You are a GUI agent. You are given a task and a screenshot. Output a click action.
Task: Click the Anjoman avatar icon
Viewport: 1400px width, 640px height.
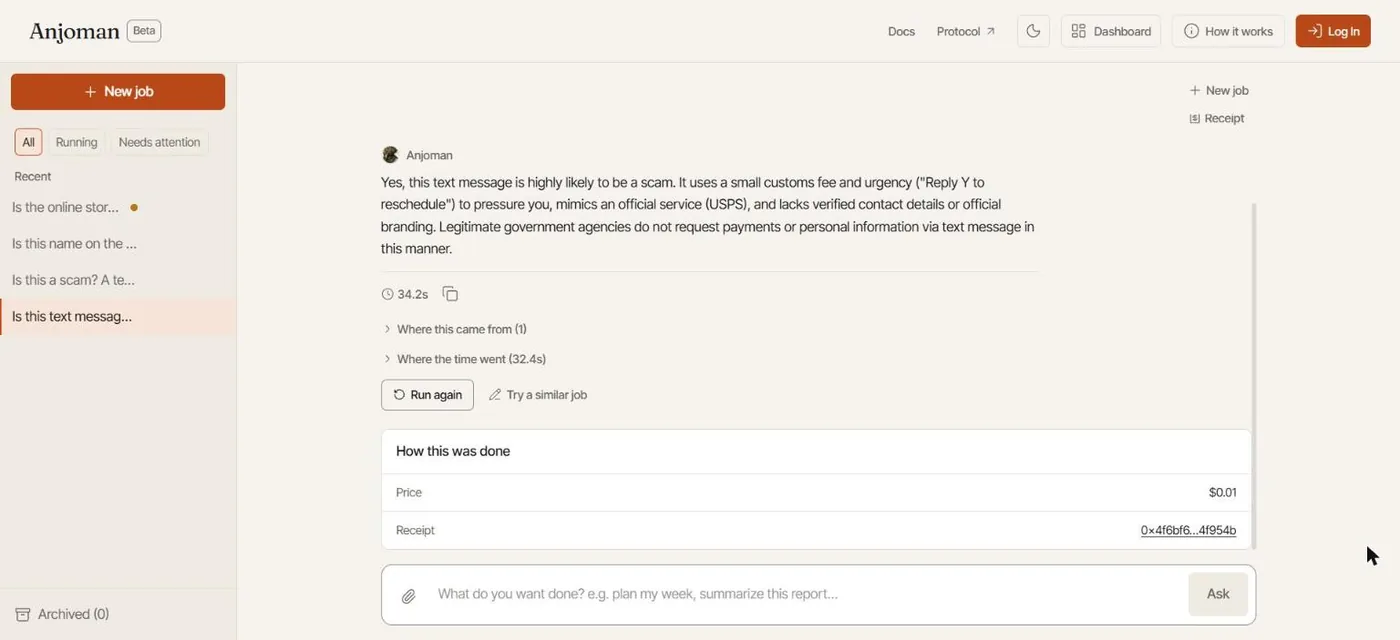click(390, 155)
